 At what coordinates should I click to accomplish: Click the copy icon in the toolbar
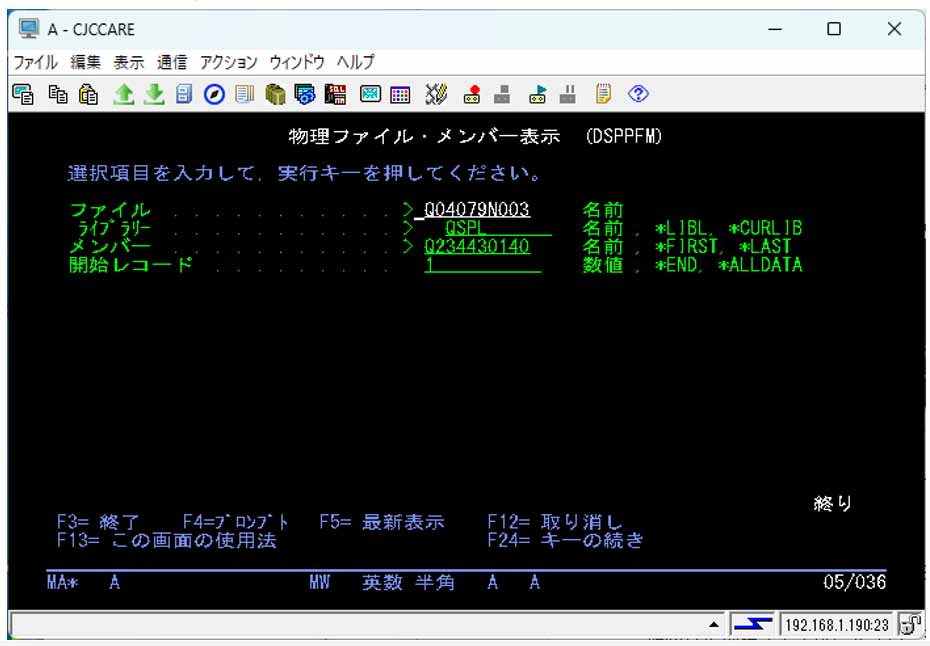tap(58, 94)
